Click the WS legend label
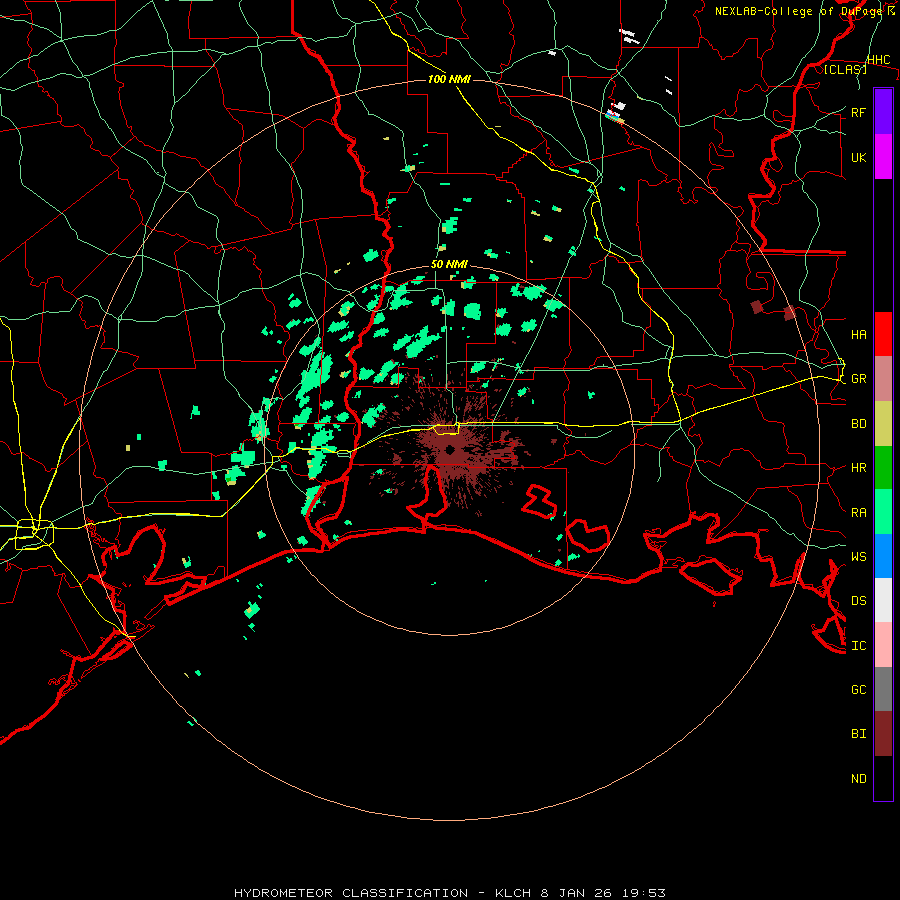The image size is (900, 900). (x=858, y=557)
